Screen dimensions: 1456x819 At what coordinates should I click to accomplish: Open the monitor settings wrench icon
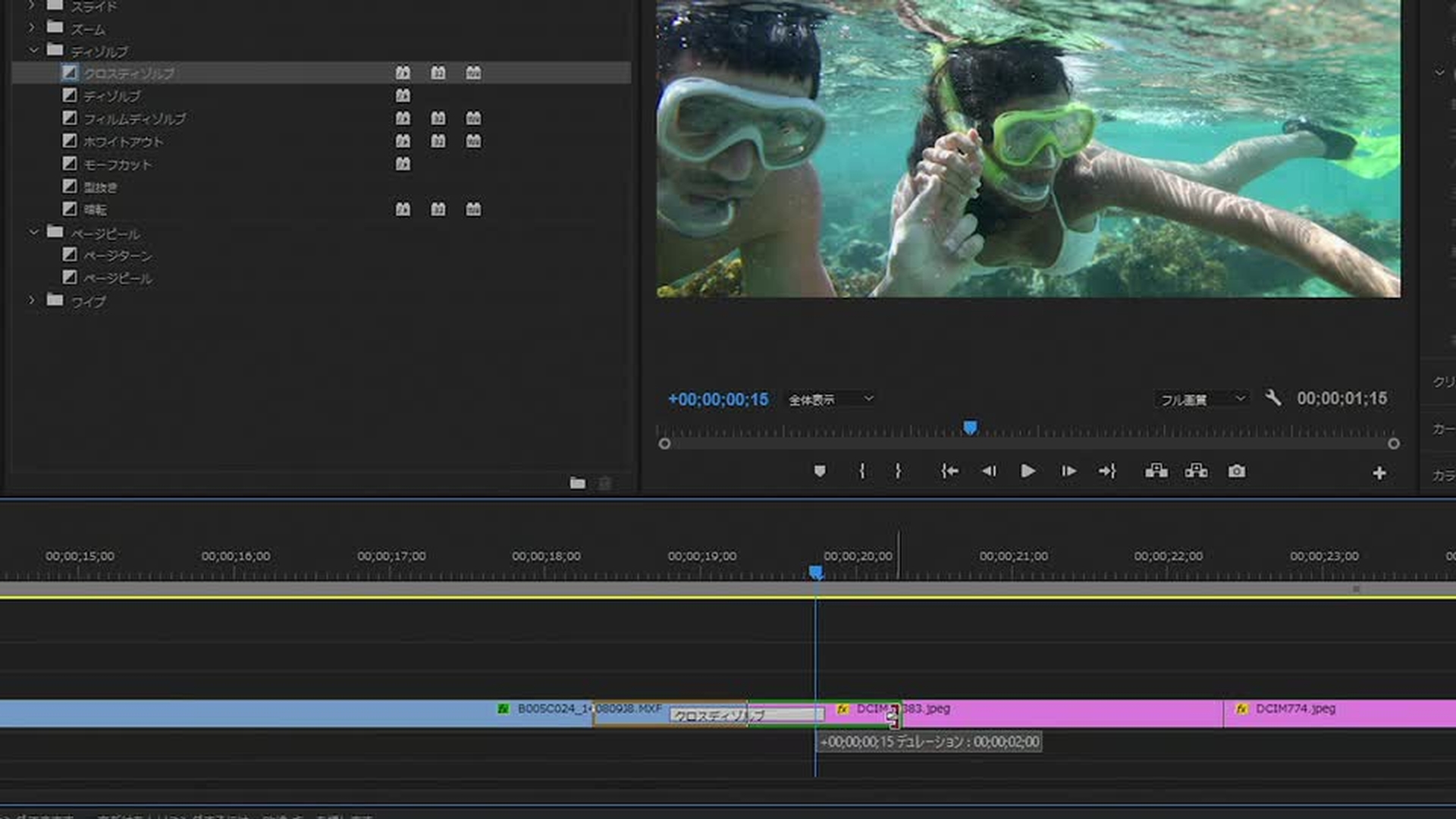tap(1273, 398)
